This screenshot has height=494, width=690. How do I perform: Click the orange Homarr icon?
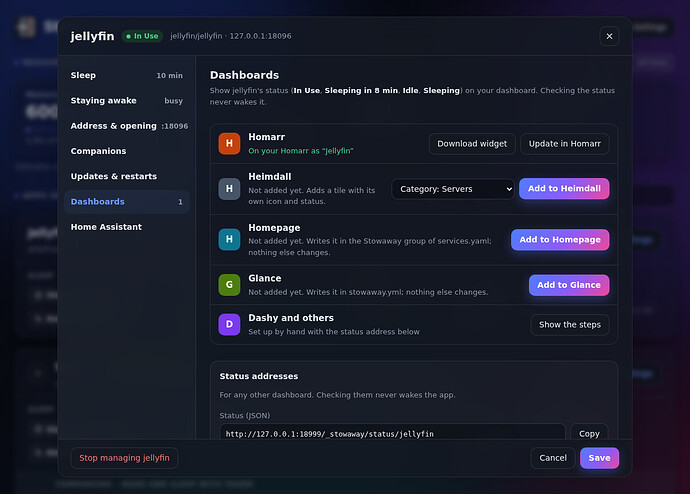point(229,143)
